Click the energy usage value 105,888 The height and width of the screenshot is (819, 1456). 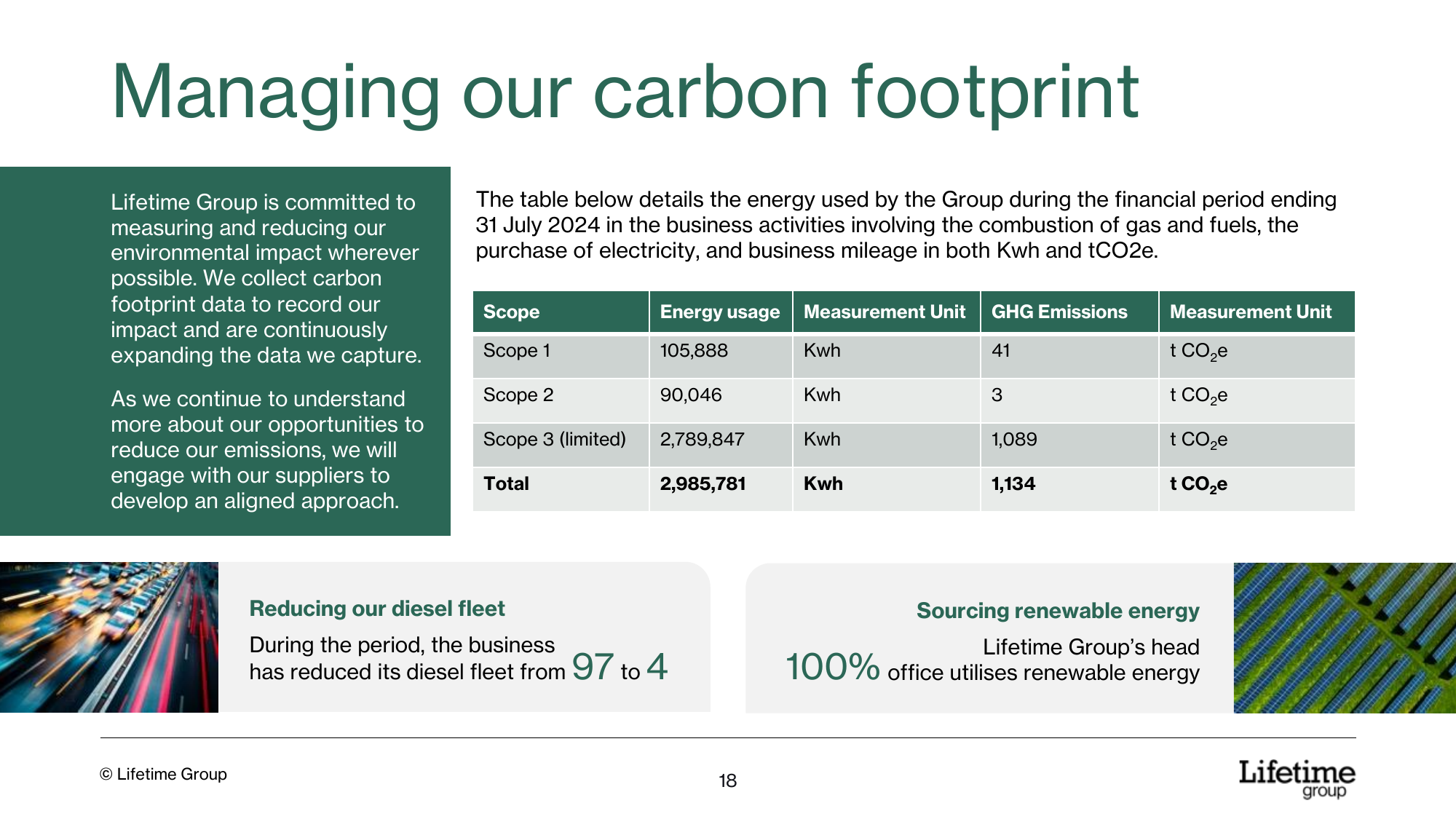pos(694,350)
